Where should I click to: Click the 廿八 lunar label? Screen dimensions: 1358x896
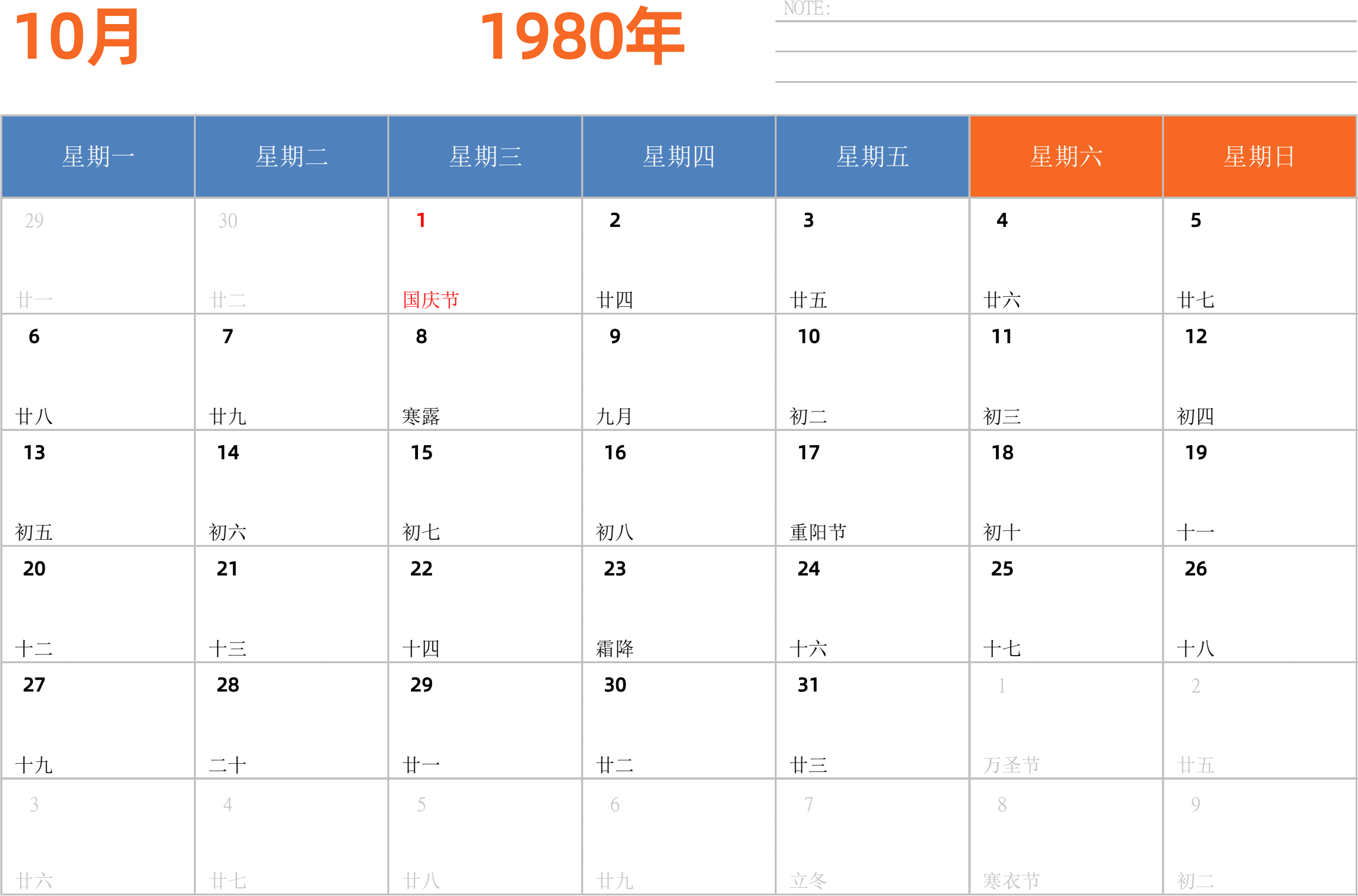pos(34,416)
